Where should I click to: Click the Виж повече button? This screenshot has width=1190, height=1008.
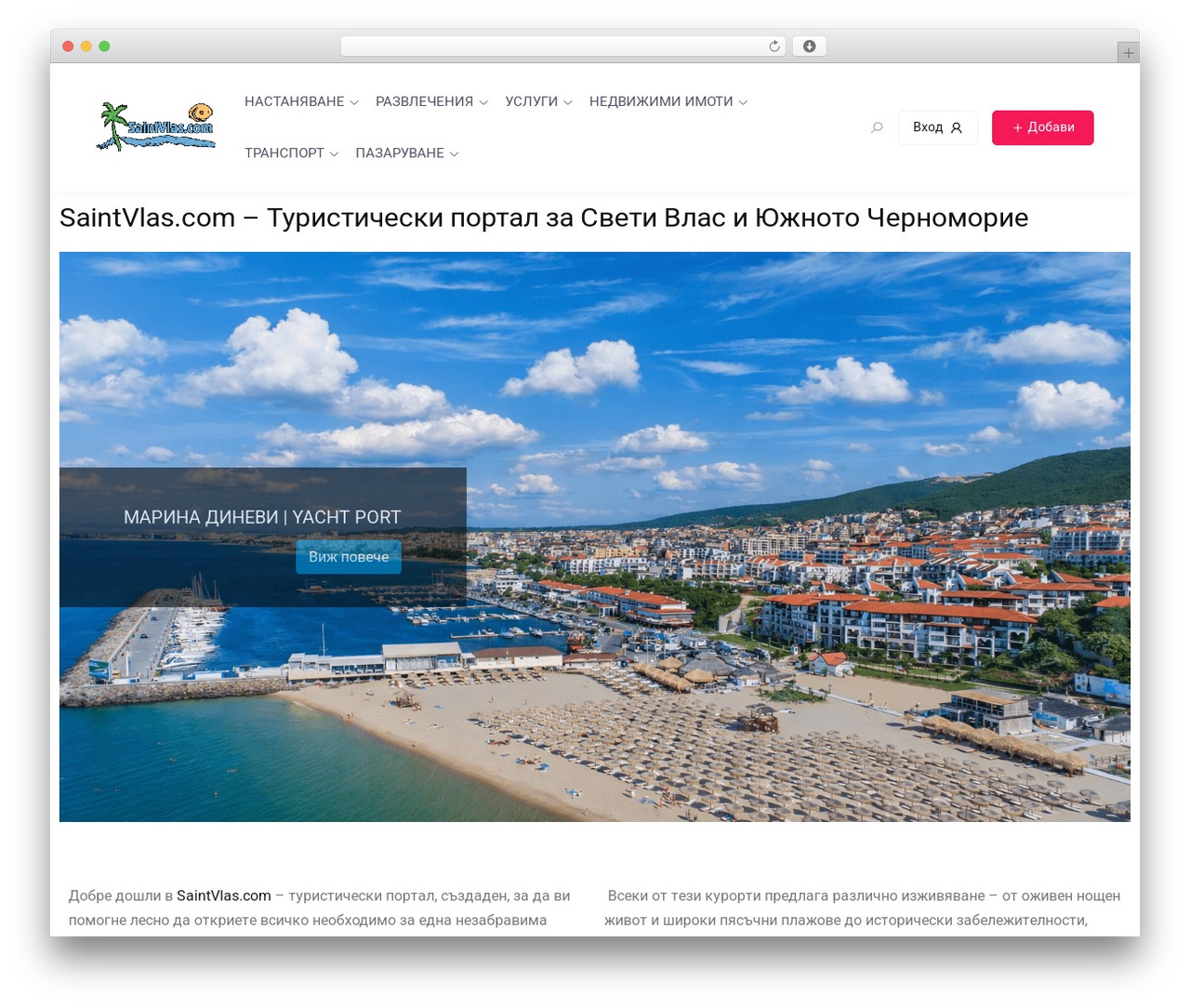(x=349, y=557)
